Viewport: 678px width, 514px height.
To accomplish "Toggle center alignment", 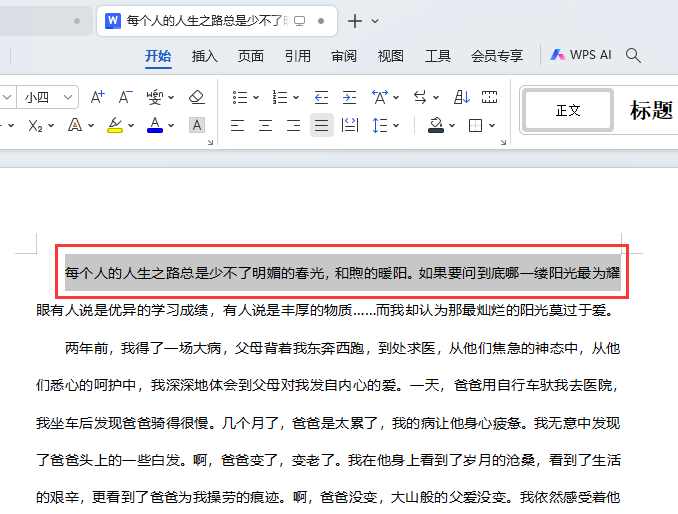I will pos(265,126).
